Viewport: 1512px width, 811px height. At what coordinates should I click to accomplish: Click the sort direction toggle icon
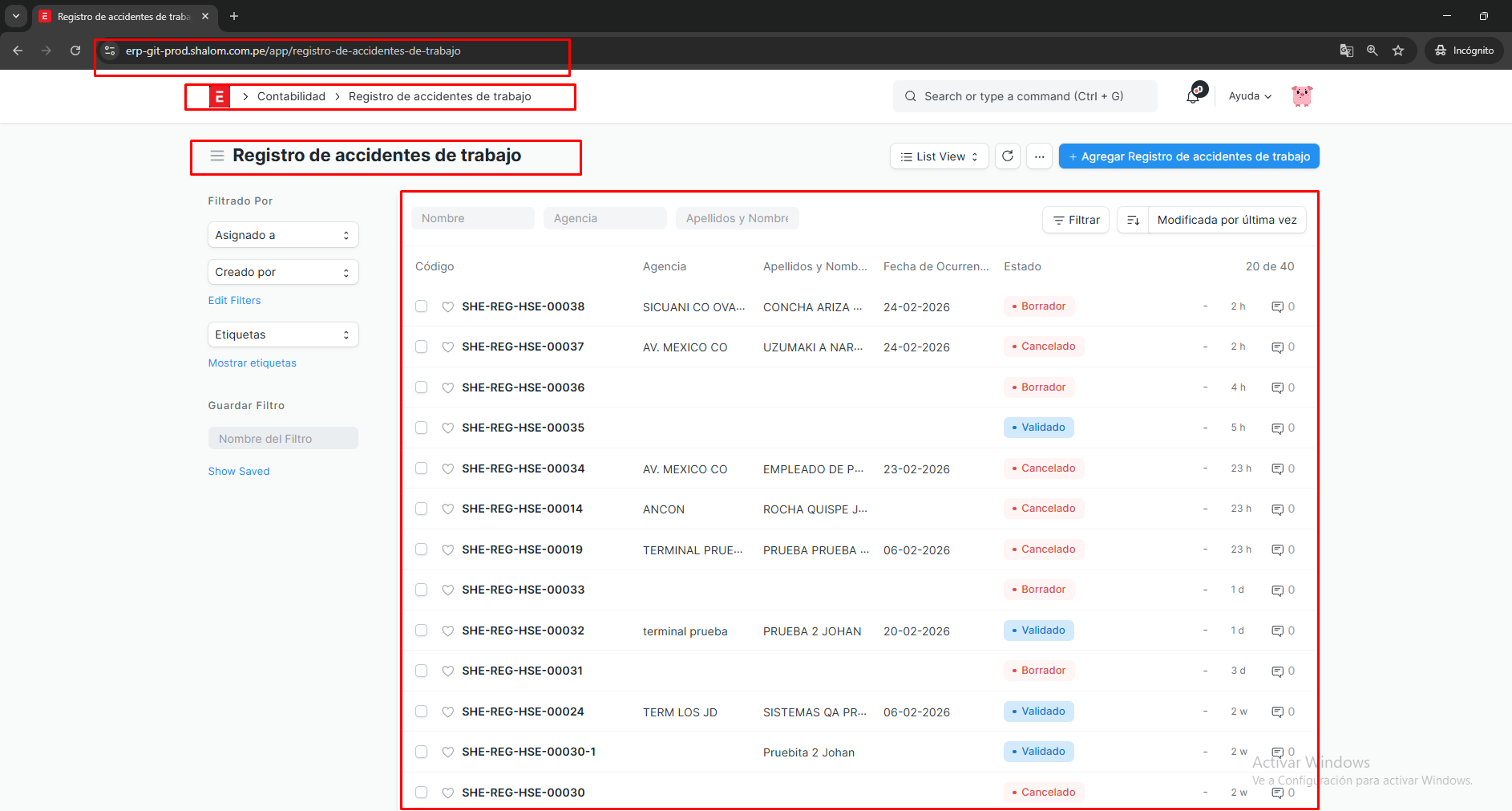pyautogui.click(x=1133, y=220)
